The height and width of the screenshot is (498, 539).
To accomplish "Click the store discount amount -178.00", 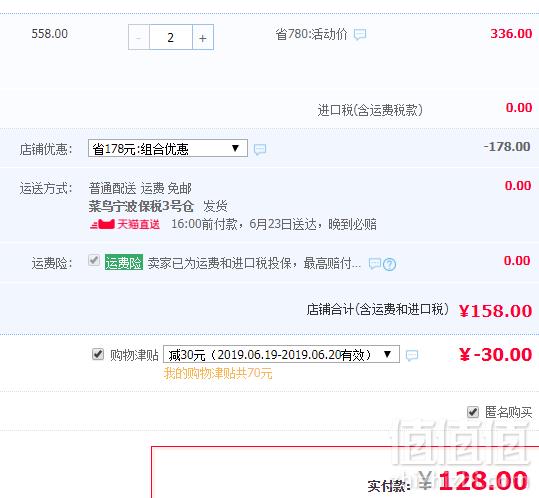I will (507, 147).
